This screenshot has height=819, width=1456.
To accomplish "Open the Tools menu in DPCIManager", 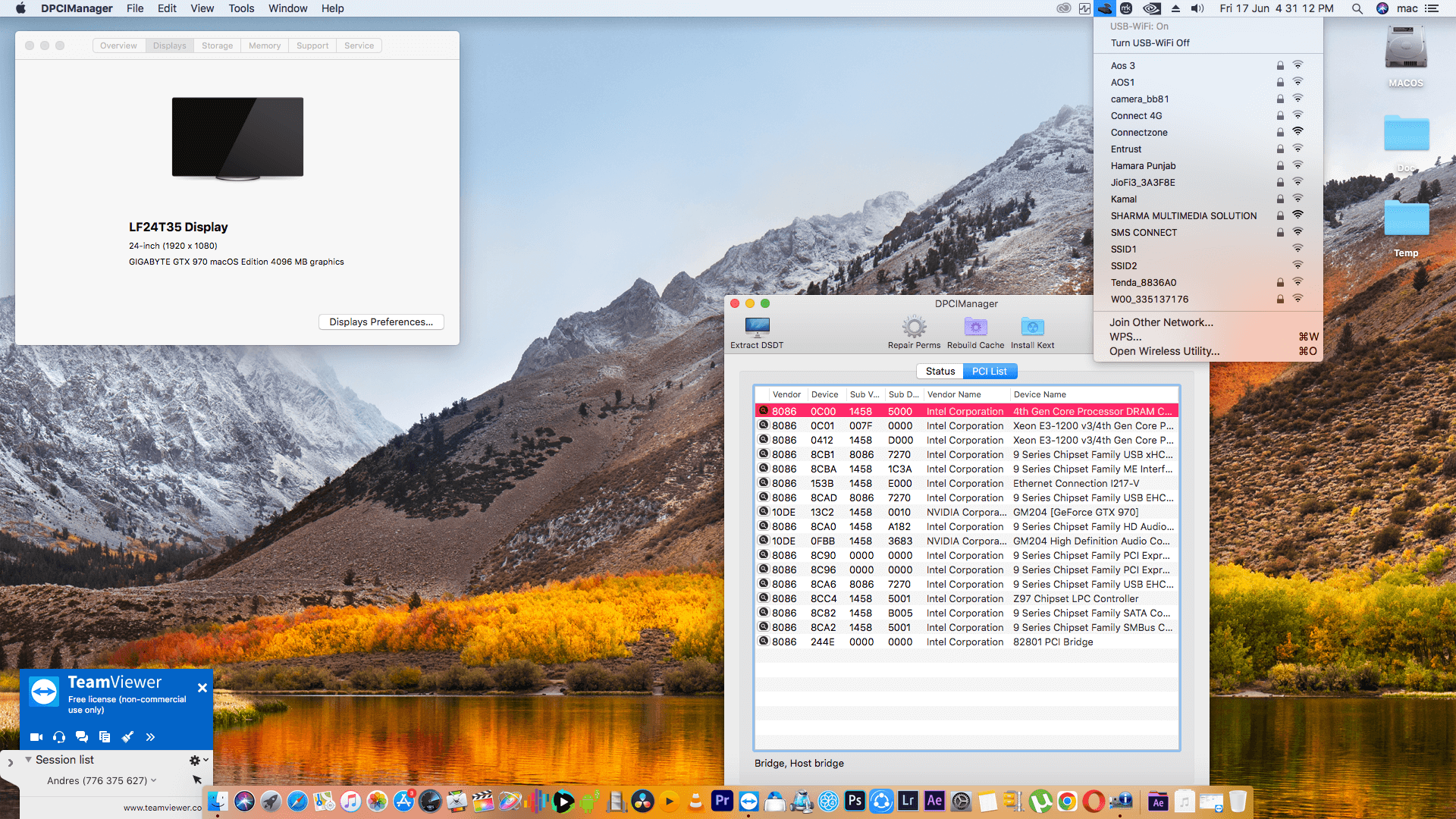I will tap(240, 8).
